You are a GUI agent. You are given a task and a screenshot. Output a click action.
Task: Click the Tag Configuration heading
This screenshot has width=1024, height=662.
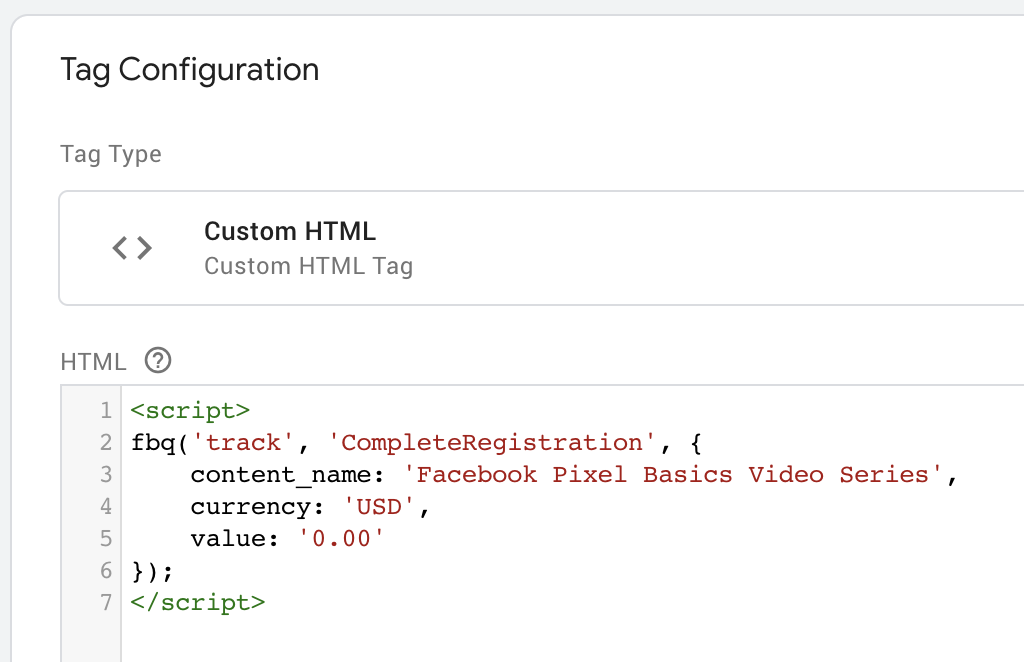[189, 70]
